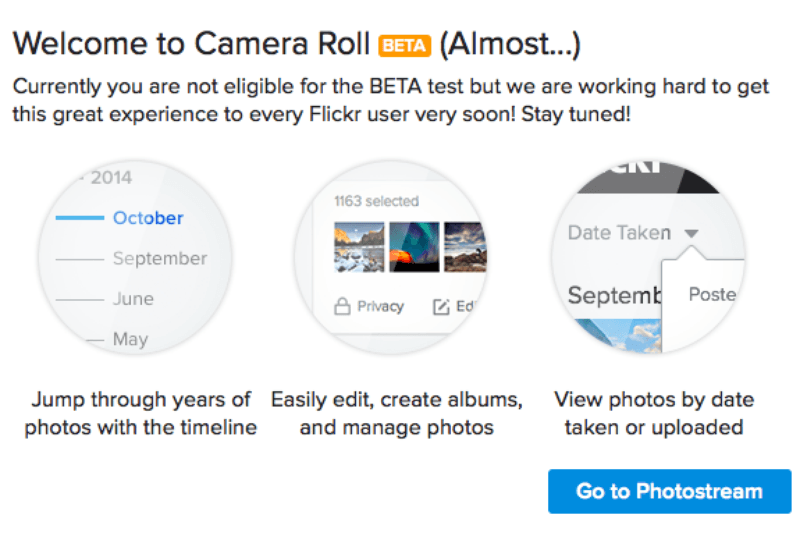800x536 pixels.
Task: Select May in the timeline
Action: [x=130, y=339]
